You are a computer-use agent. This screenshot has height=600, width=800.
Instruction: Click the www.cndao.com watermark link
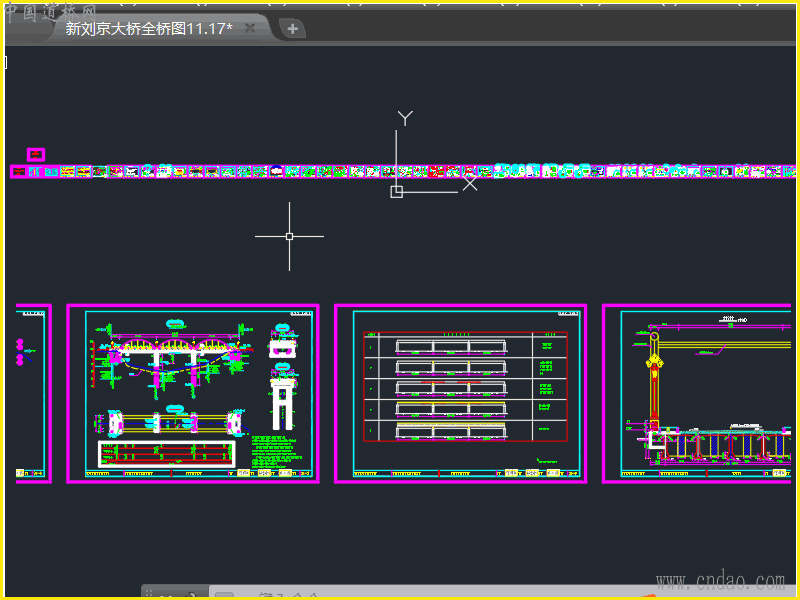(x=720, y=580)
